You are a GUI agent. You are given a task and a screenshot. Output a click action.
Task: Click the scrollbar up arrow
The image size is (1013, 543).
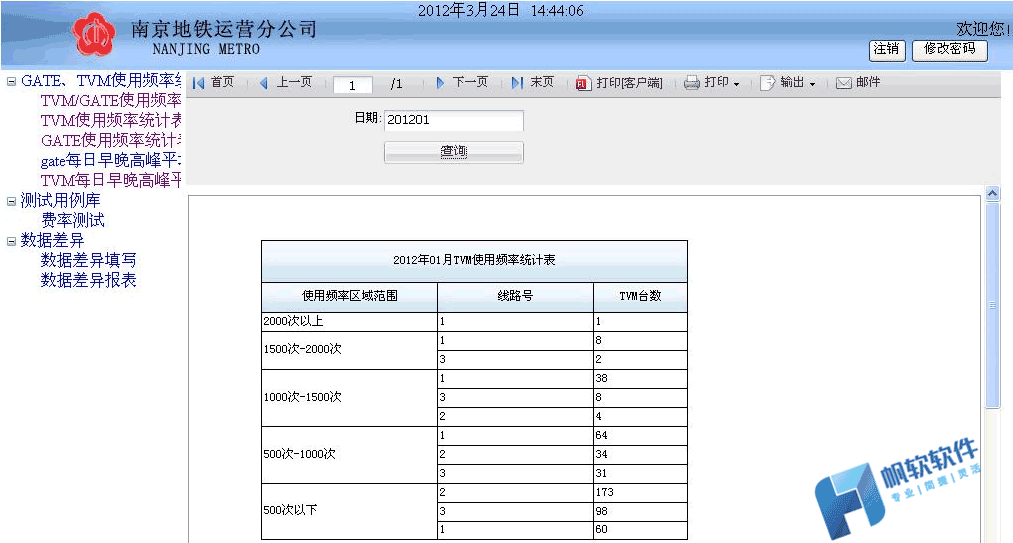[992, 193]
